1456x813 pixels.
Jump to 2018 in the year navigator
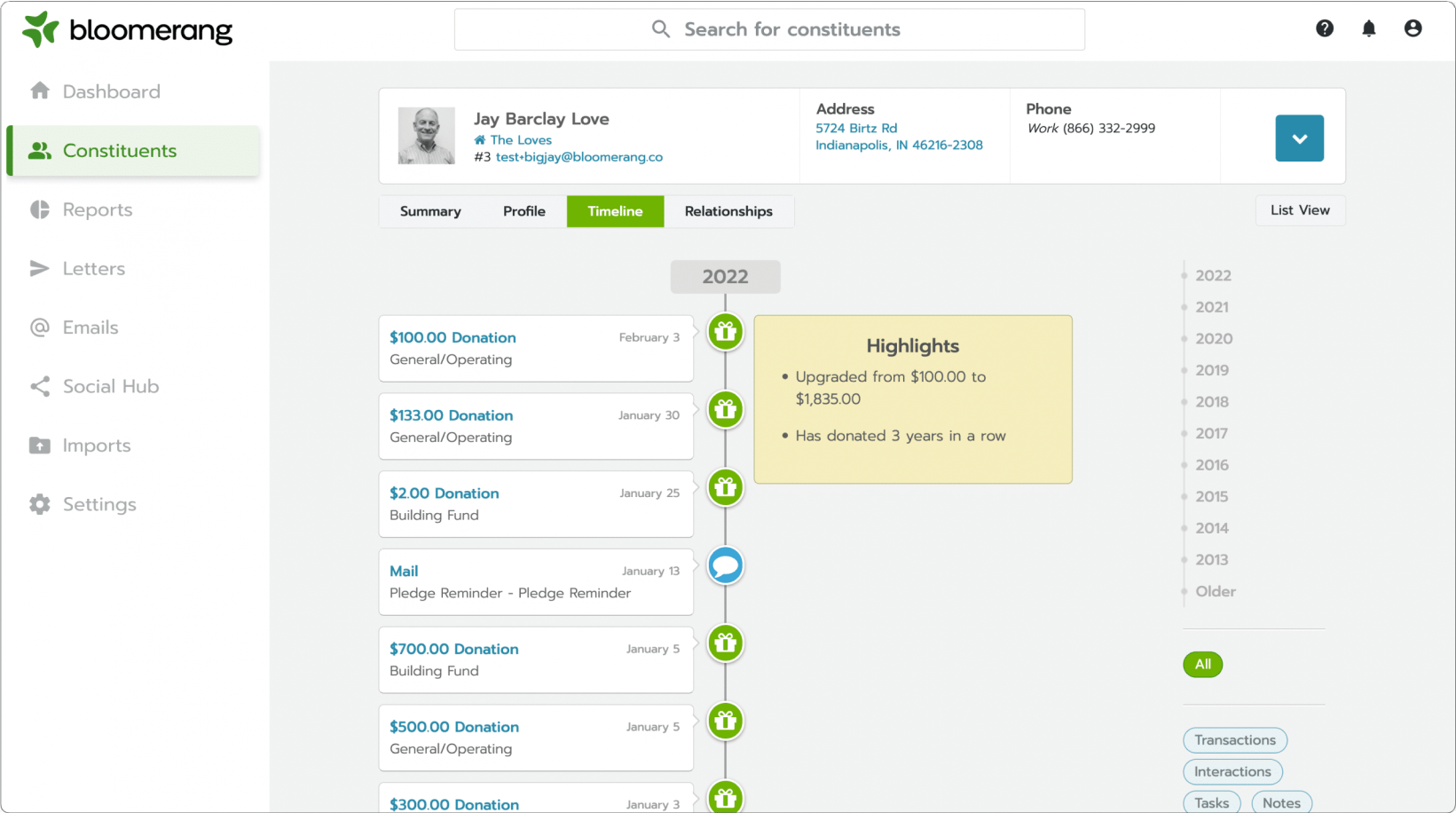1212,402
